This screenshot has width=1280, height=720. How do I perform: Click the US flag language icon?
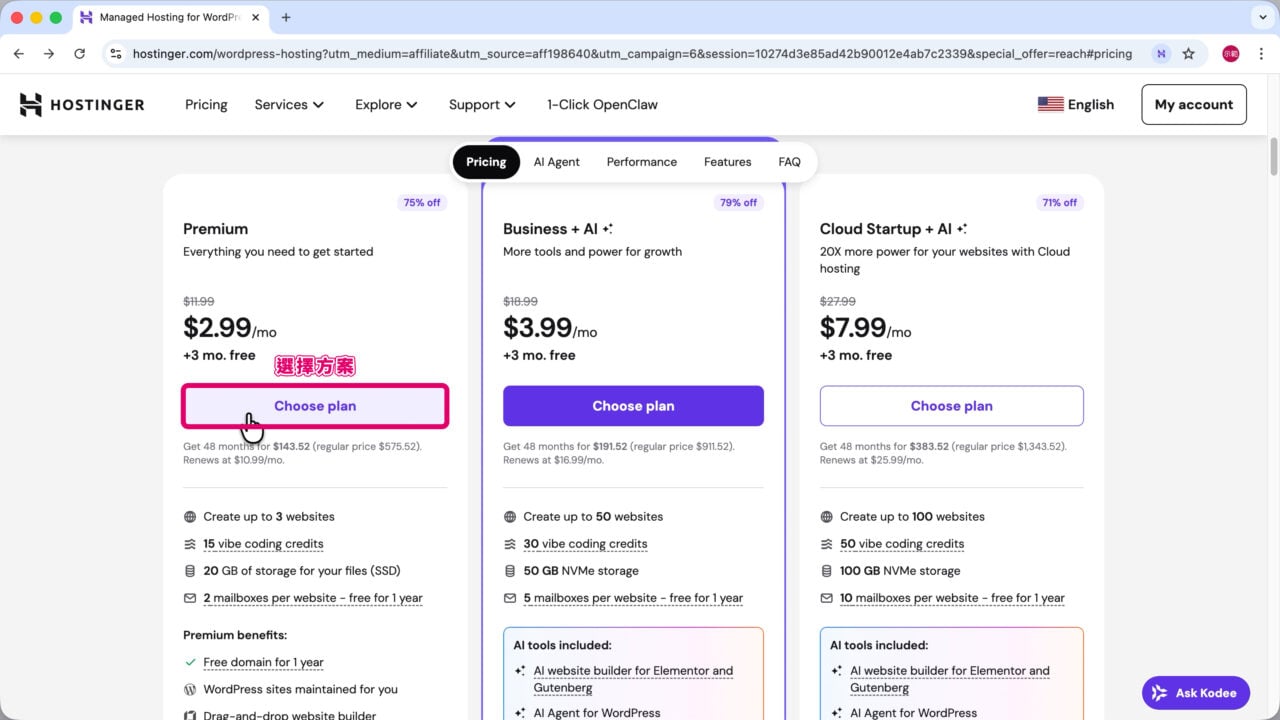click(x=1050, y=104)
